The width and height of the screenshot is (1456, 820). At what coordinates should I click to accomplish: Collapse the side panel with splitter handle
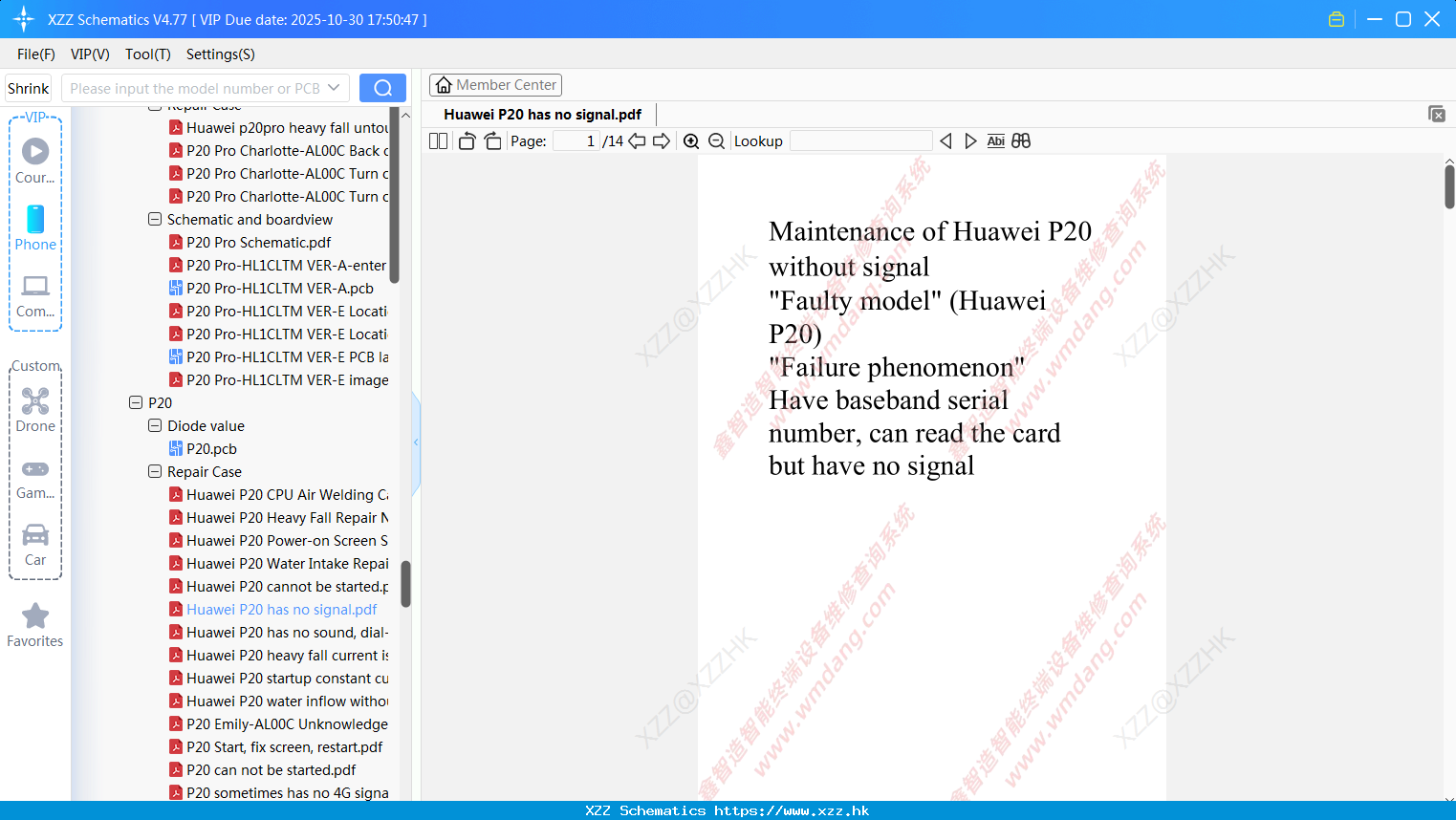pyautogui.click(x=416, y=442)
